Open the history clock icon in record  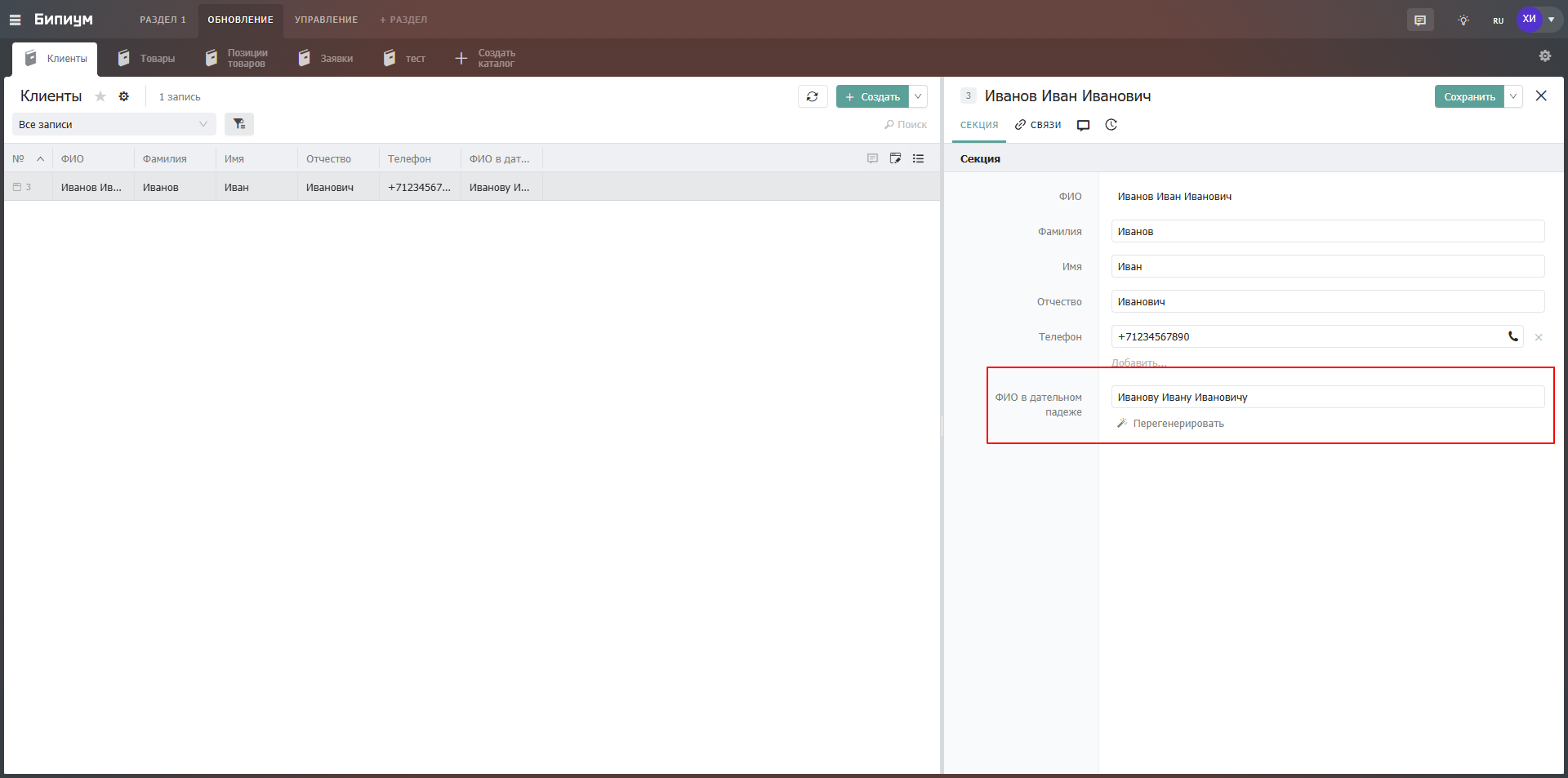pyautogui.click(x=1111, y=125)
